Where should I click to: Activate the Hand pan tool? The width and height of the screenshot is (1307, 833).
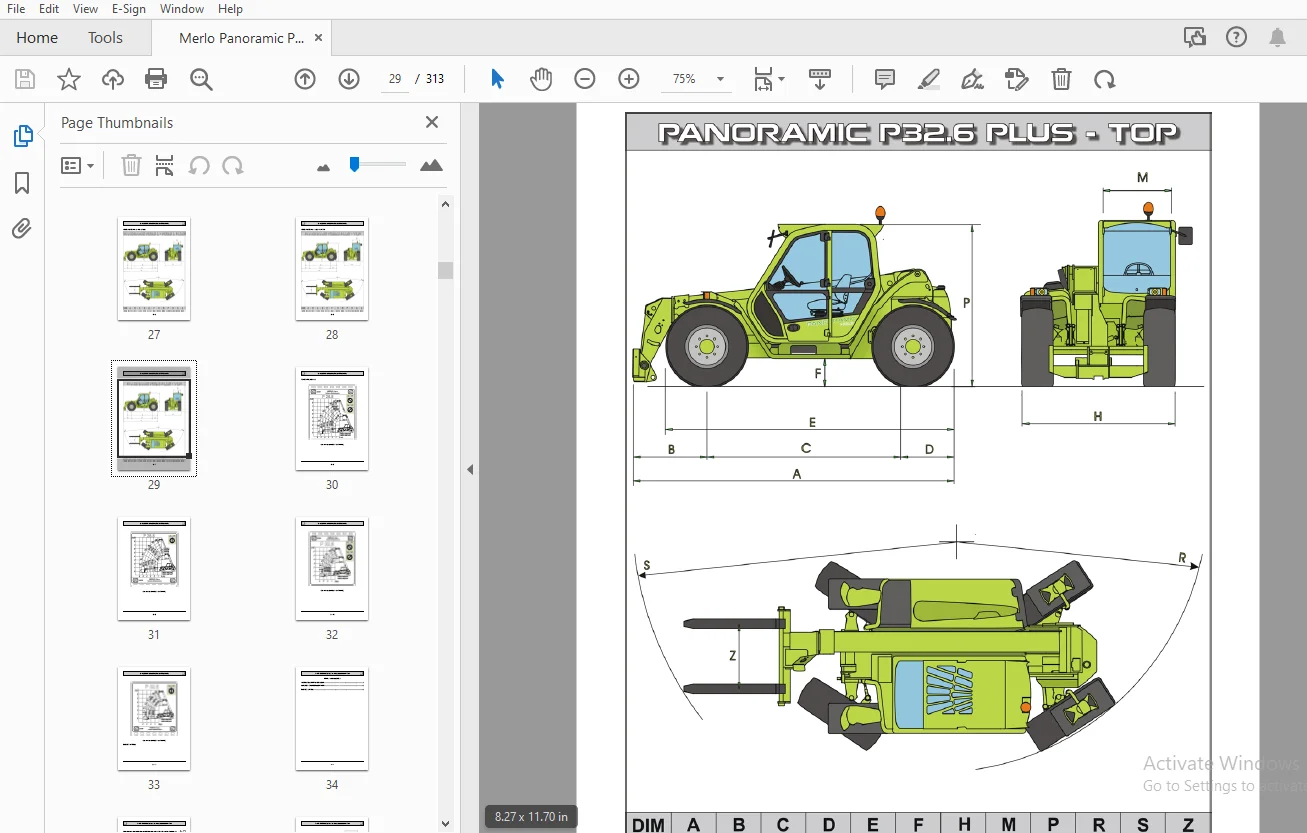point(541,79)
